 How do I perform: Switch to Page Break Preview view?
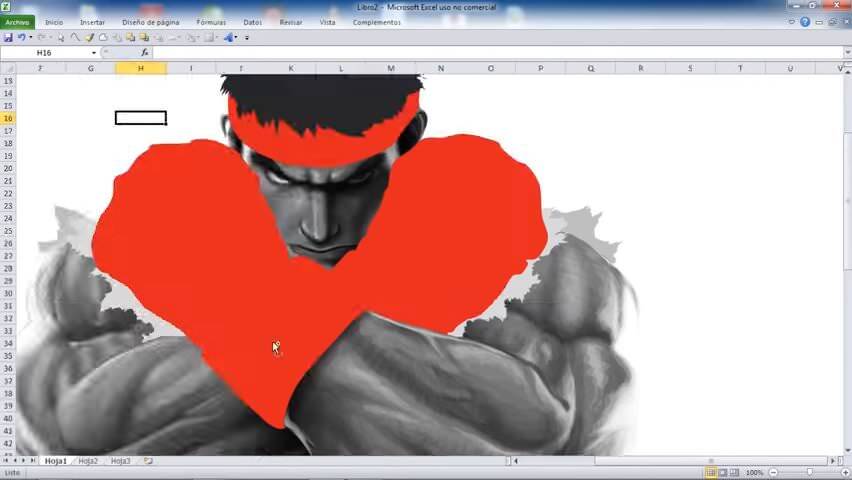click(x=735, y=473)
